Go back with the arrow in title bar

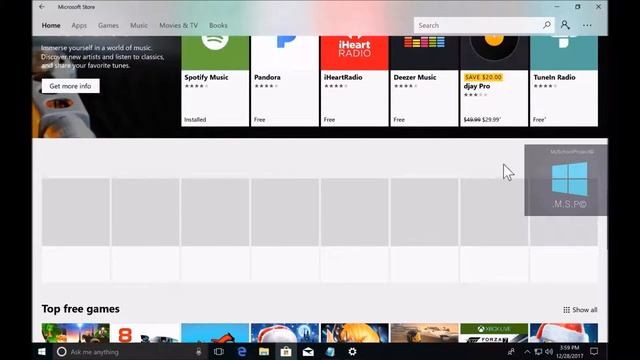(x=42, y=7)
